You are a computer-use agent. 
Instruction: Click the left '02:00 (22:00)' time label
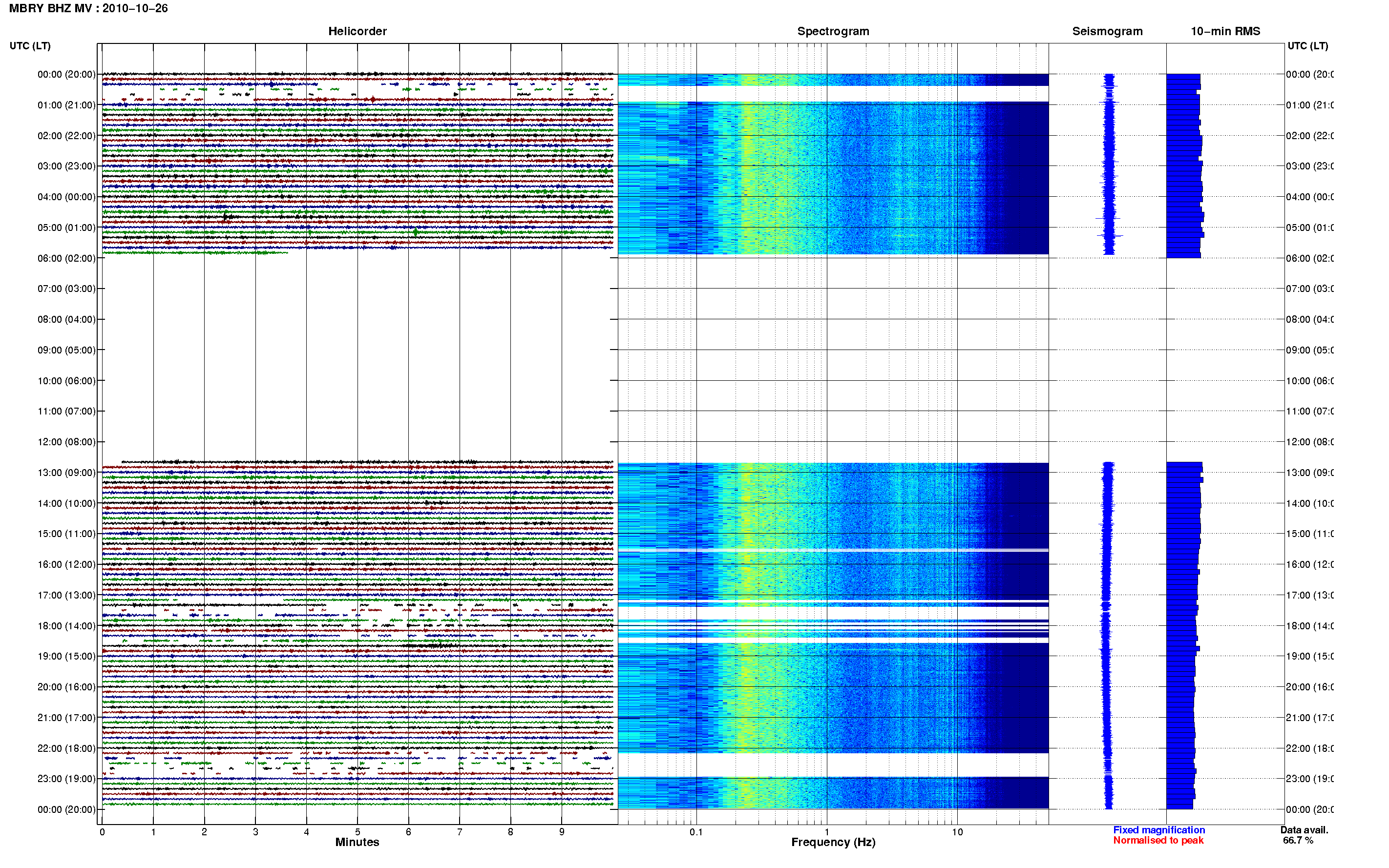[66, 136]
